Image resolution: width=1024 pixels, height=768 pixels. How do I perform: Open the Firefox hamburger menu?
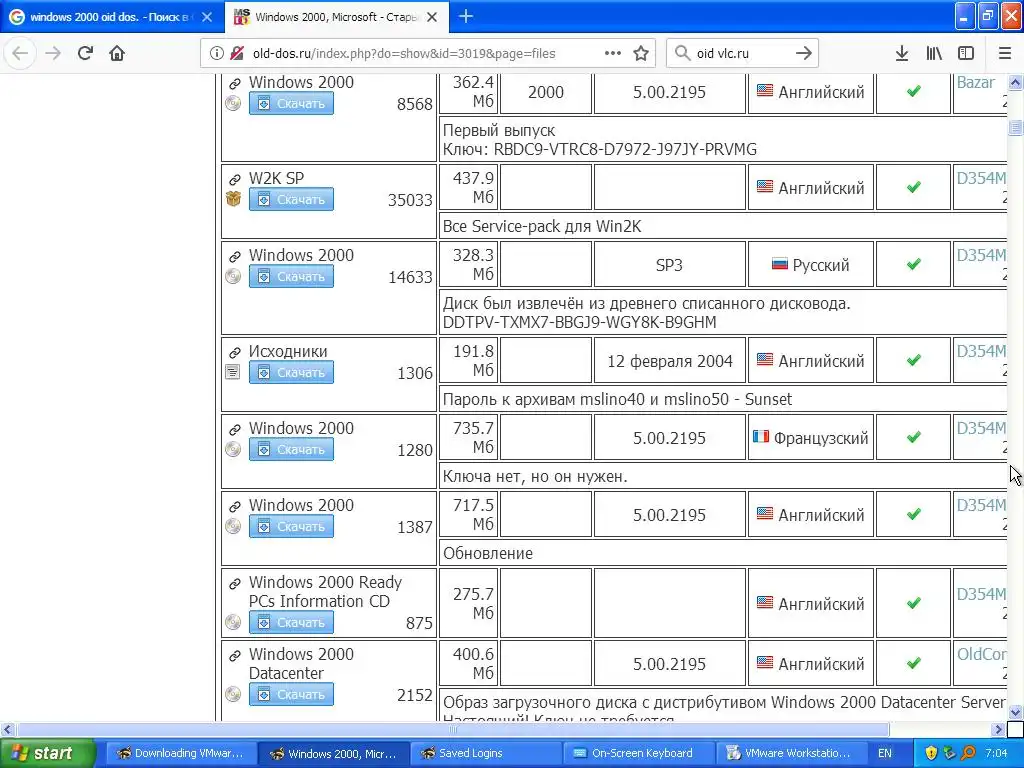1004,53
